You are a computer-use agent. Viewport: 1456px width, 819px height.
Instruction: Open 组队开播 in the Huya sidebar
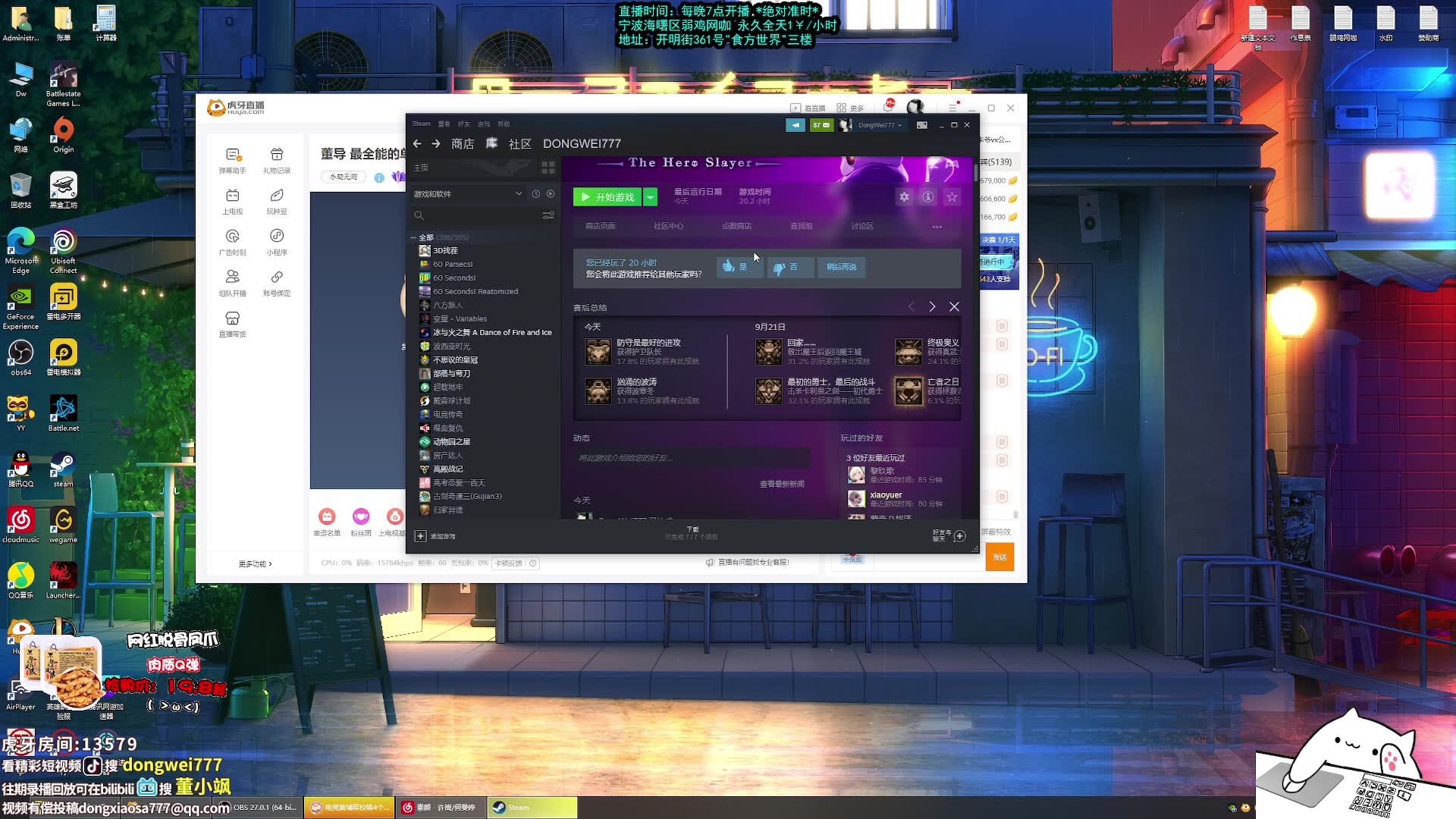(233, 284)
